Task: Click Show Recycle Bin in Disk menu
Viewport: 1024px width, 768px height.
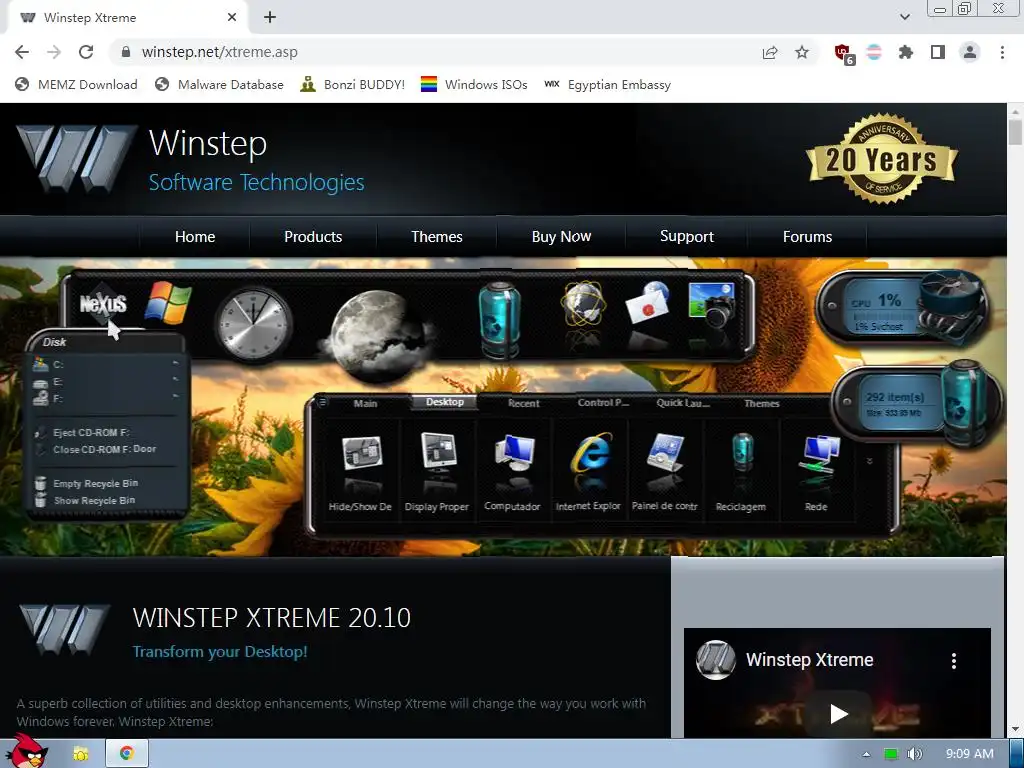Action: click(x=94, y=500)
